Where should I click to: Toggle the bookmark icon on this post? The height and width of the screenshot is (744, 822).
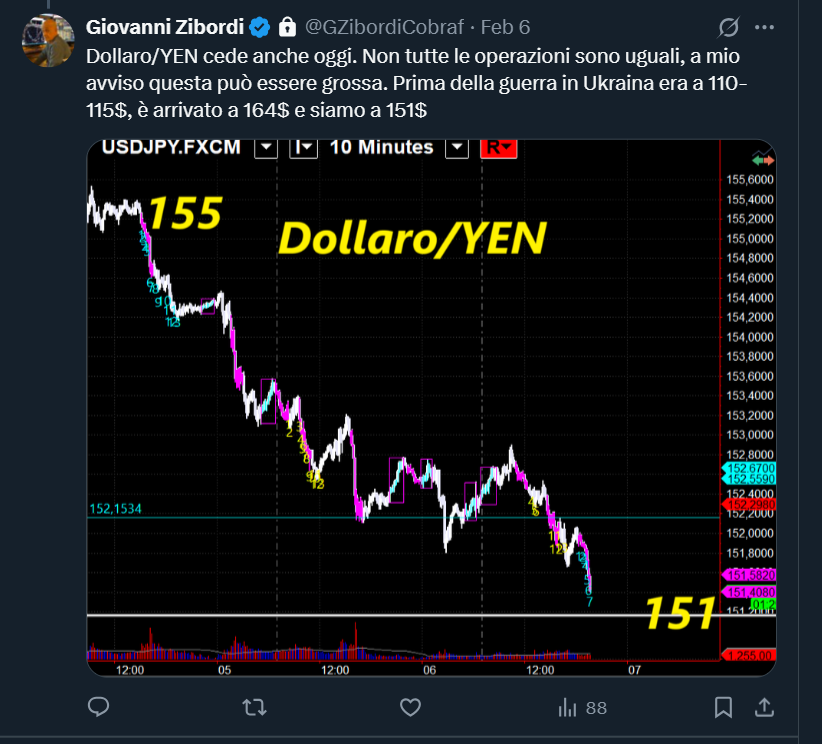pos(723,707)
